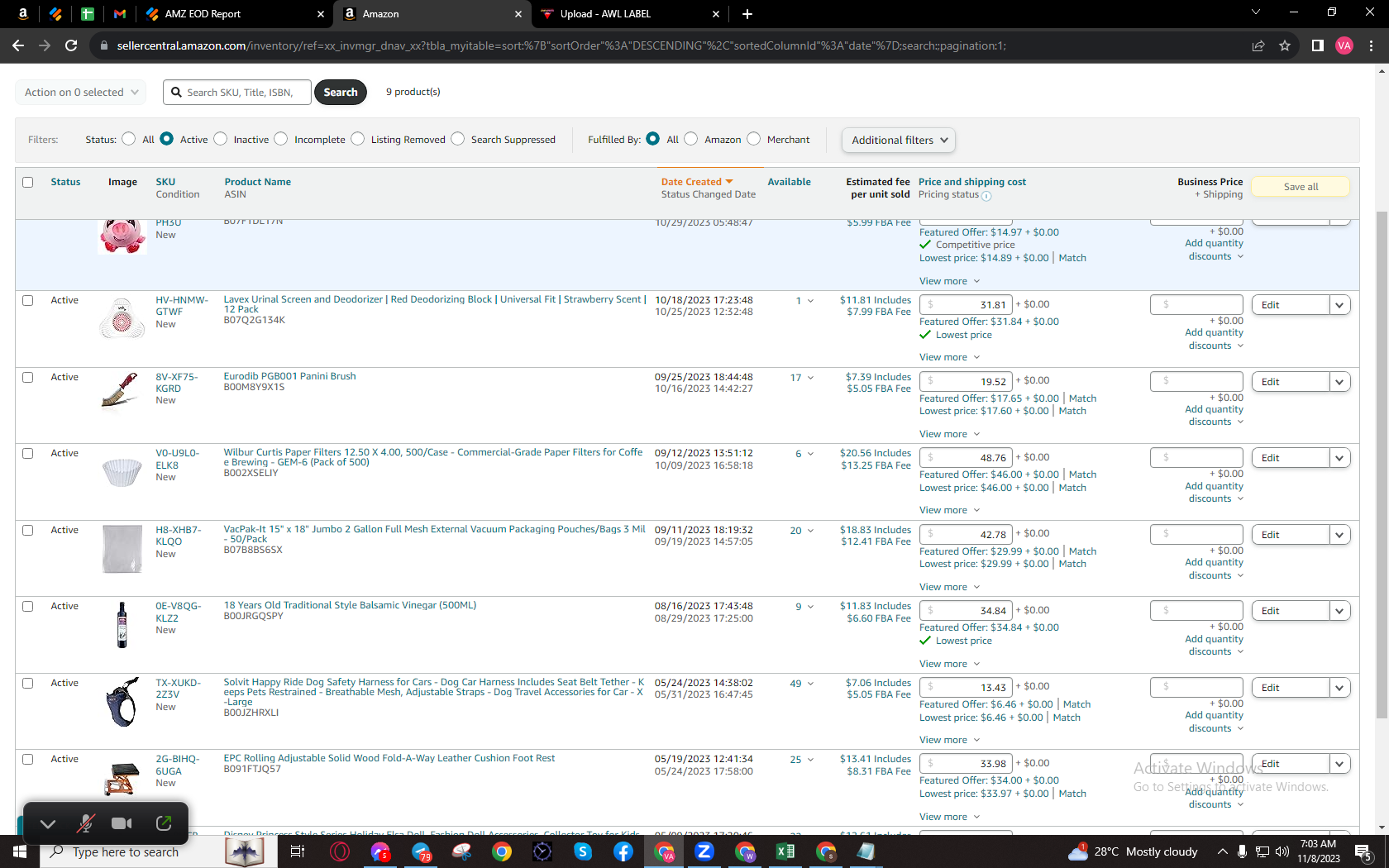Open the Windows Start menu
1389x868 pixels.
(x=20, y=851)
